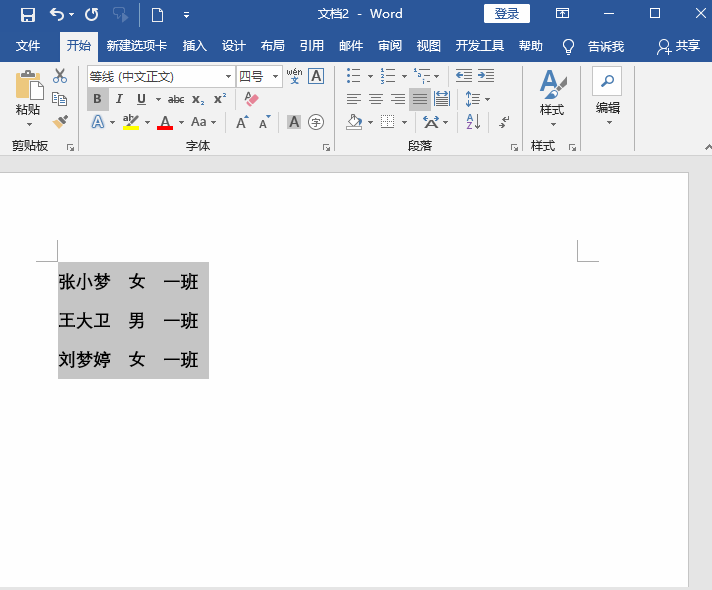Image resolution: width=712 pixels, height=590 pixels.
Task: Switch to the 新建选项卡 tab
Action: 137,45
